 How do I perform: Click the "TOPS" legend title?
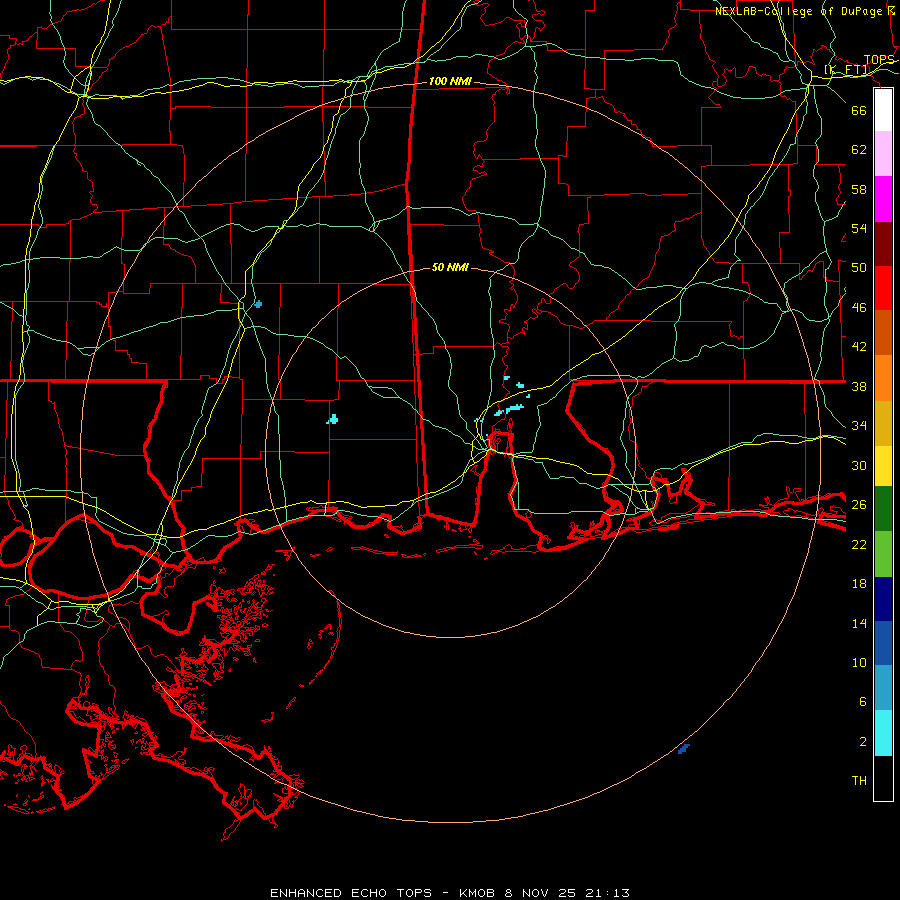879,60
